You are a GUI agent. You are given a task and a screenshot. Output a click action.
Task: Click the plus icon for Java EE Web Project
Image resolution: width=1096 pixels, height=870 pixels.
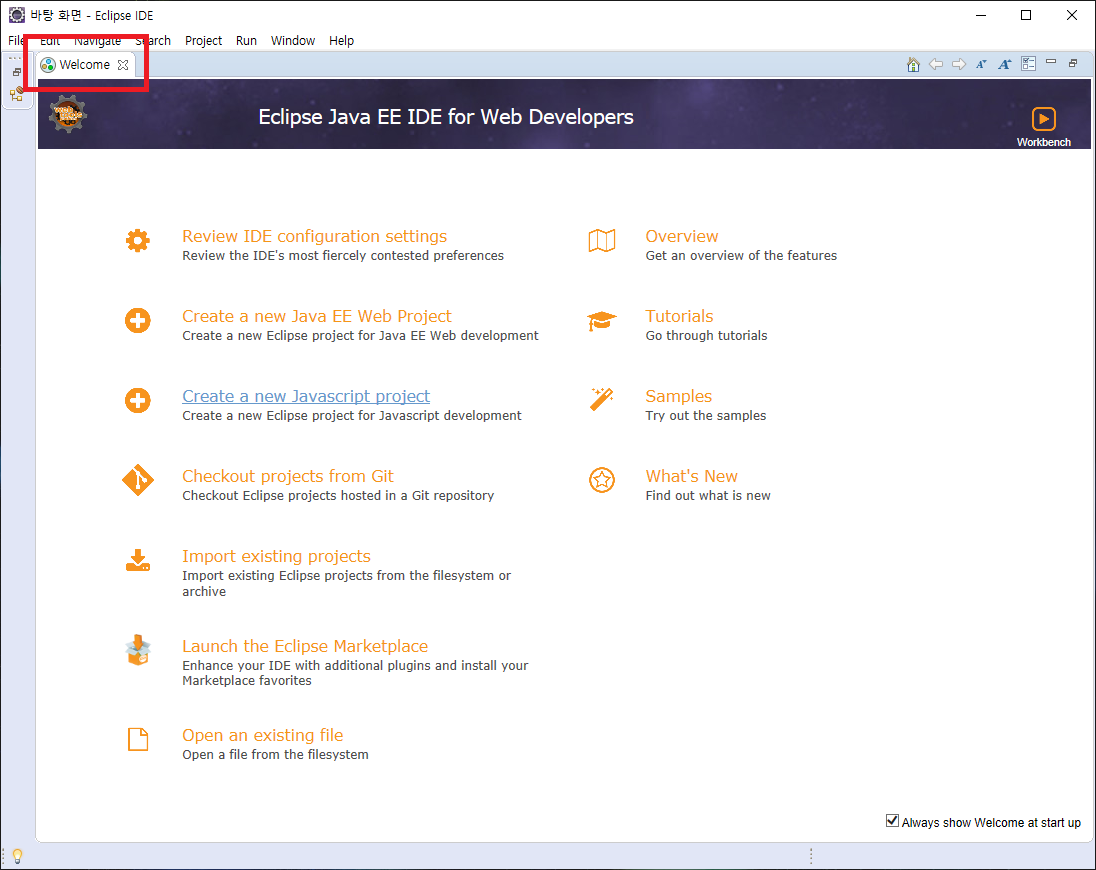coord(138,321)
